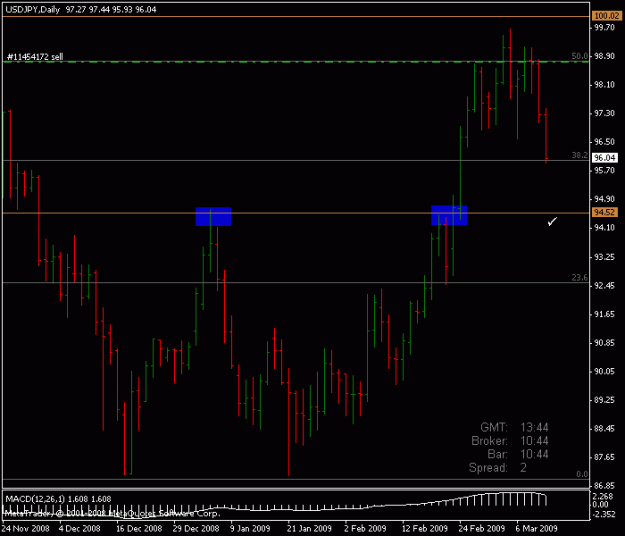Screen dimensions: 625x536
Task: Click the 16 Dec 2008 date label
Action: click(x=139, y=529)
